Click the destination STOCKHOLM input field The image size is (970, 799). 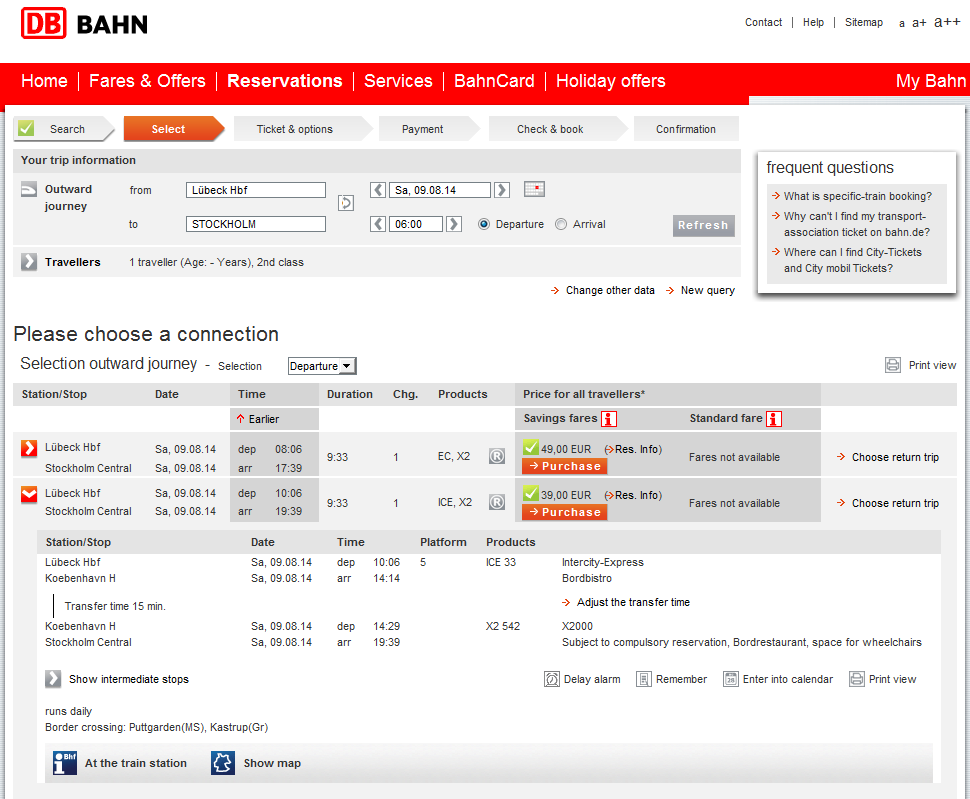point(256,224)
